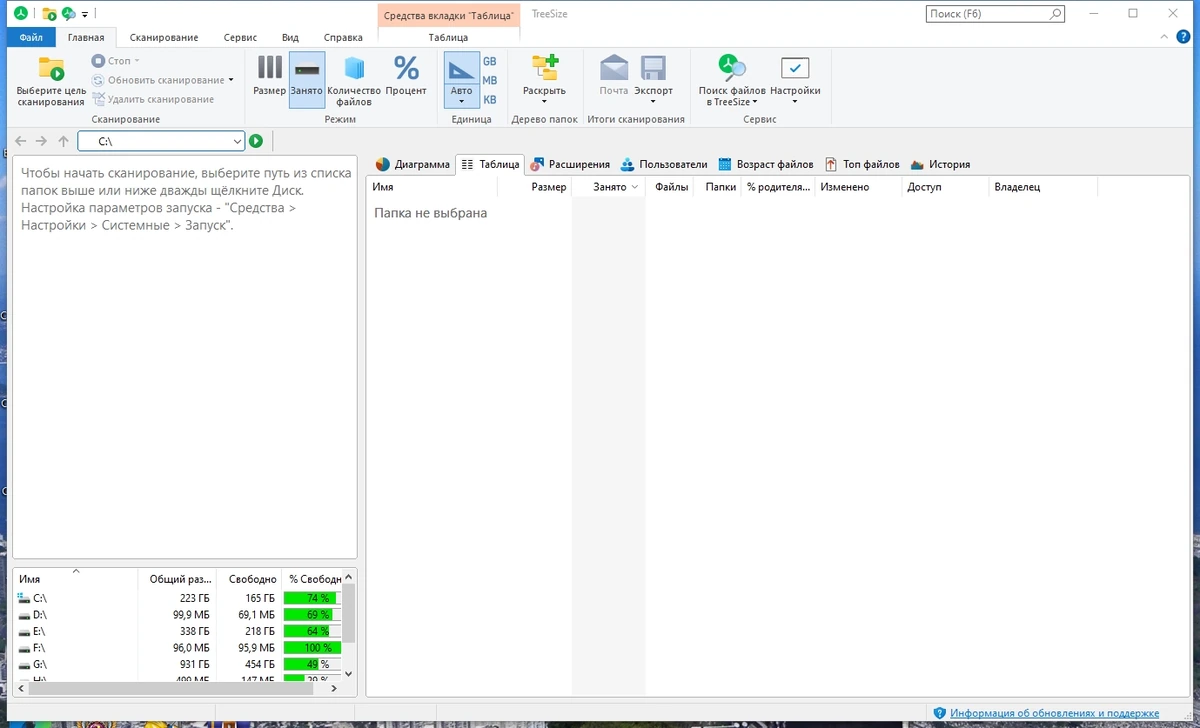Click the 74 % free space bar
Screen dimensions: 1200x728
tap(312, 597)
